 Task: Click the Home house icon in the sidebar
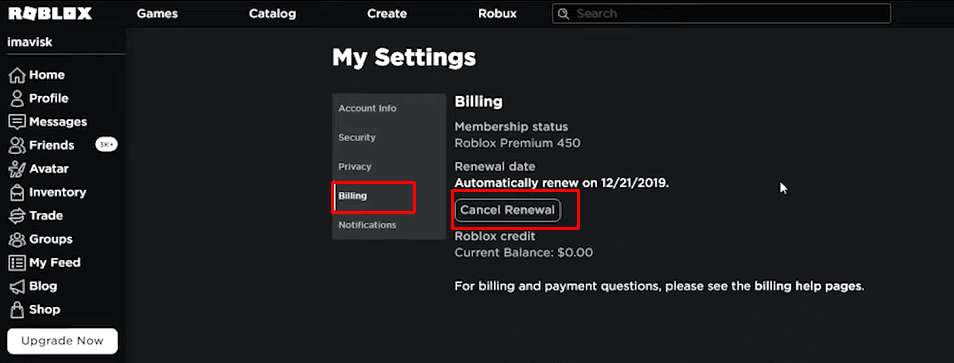(x=17, y=75)
